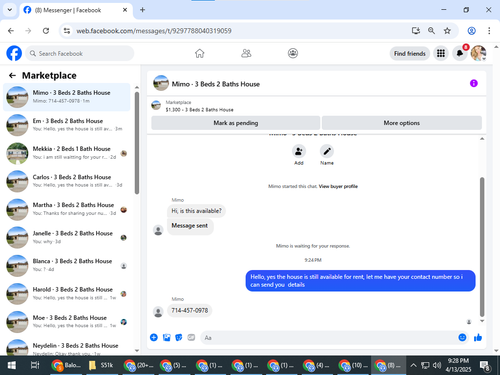Reload the page with refresh icon
This screenshot has height=375, width=500.
46,31
